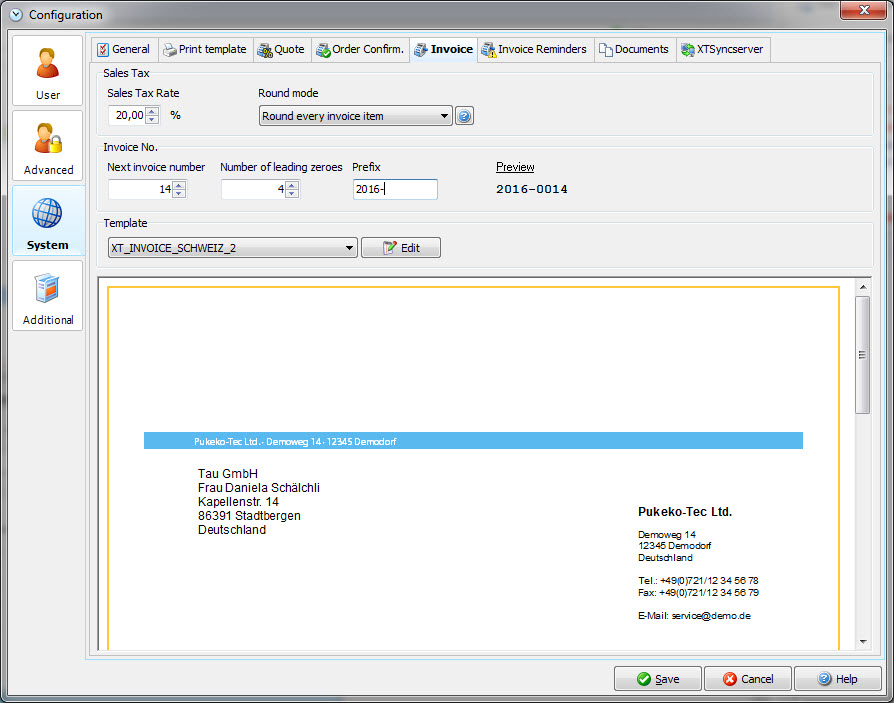Open the Additional settings section
This screenshot has height=703, width=894.
(x=47, y=296)
